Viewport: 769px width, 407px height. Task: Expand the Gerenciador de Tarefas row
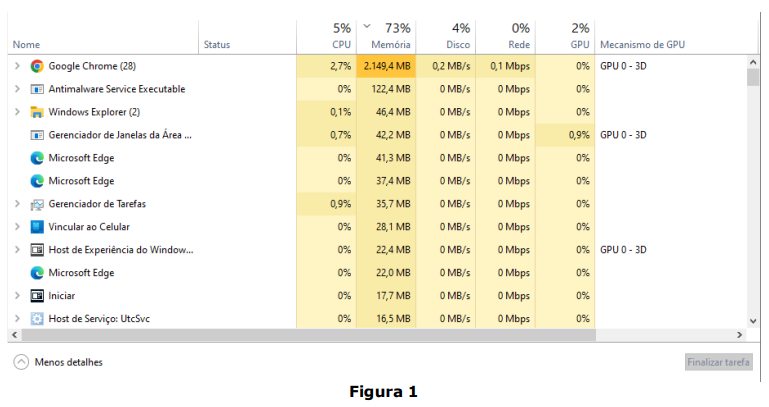[17, 204]
